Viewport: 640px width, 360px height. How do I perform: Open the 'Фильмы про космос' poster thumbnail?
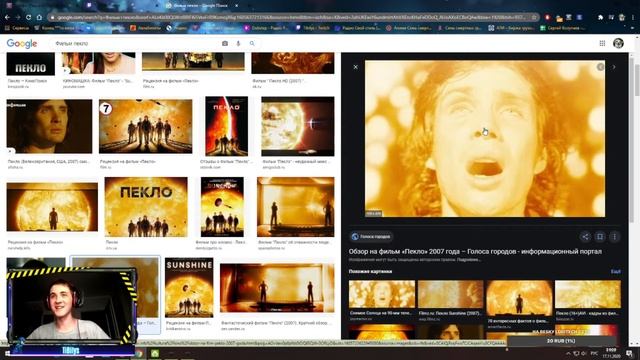tap(222, 207)
